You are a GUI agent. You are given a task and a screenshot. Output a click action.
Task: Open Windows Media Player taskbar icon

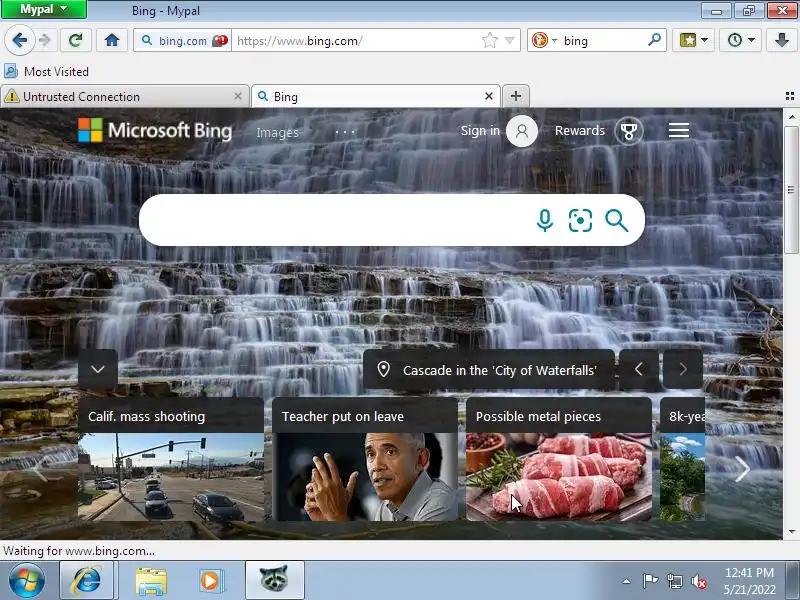pyautogui.click(x=210, y=581)
